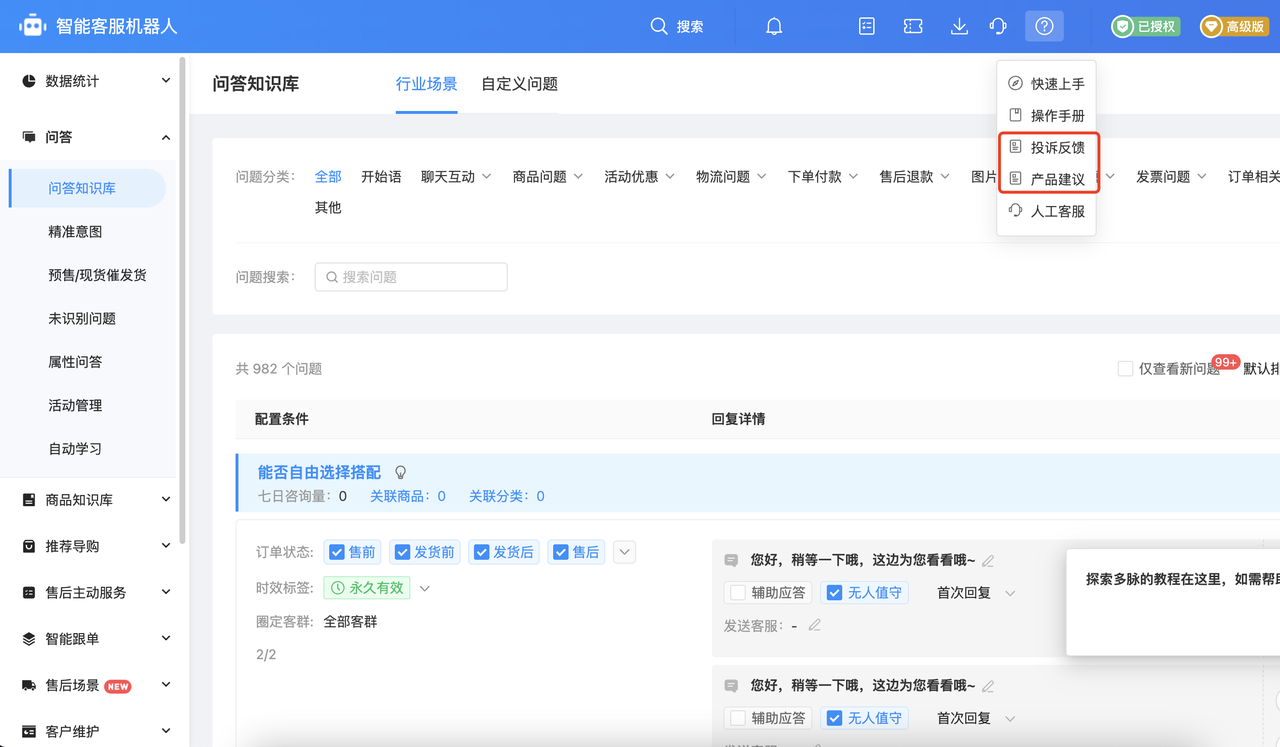Click the 已授权 shield badge
Screen dimensions: 1280x747
click(x=1145, y=27)
